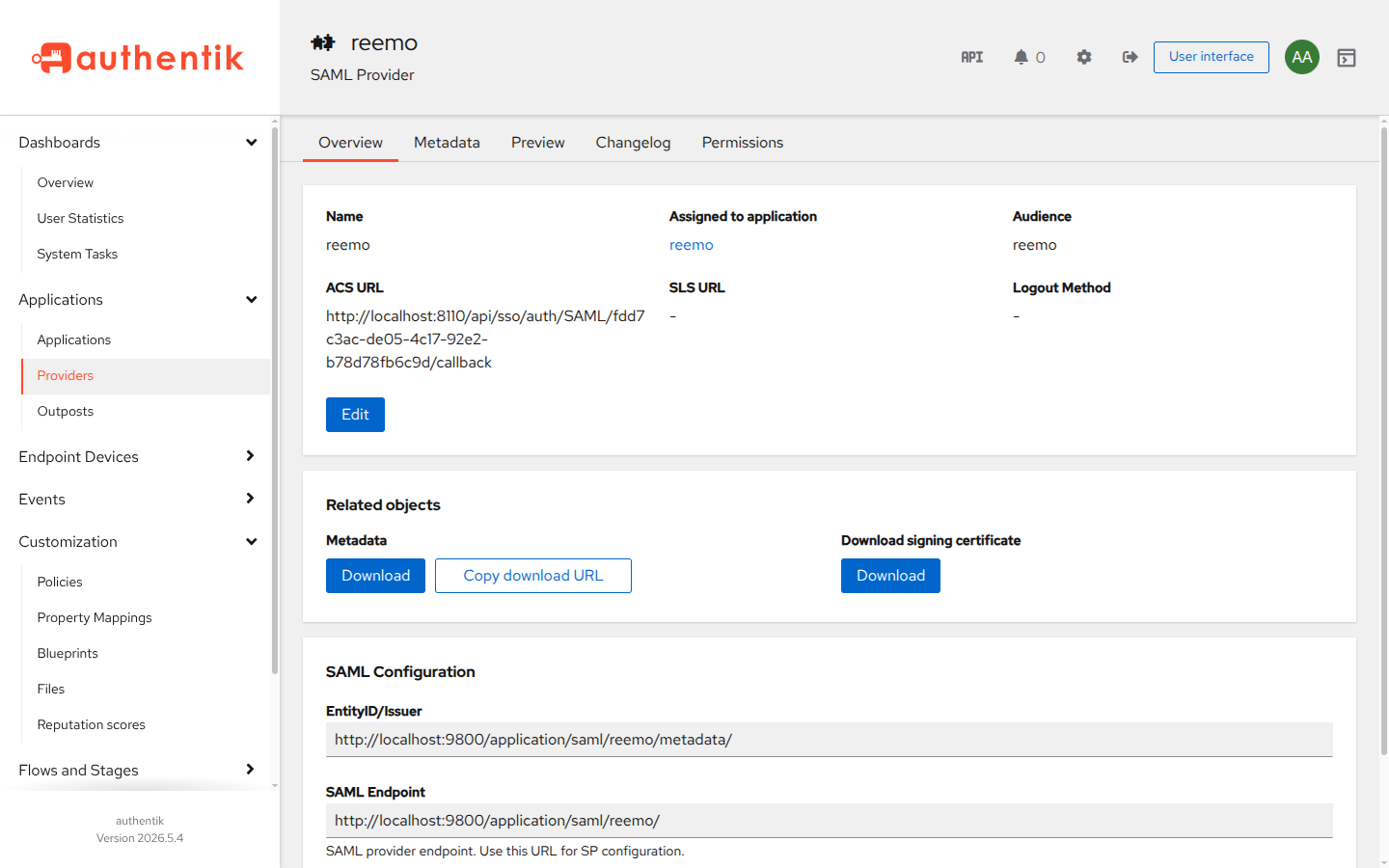Open Applications sub-item in sidebar
Screen dimensions: 1389x868
click(x=146, y=339)
